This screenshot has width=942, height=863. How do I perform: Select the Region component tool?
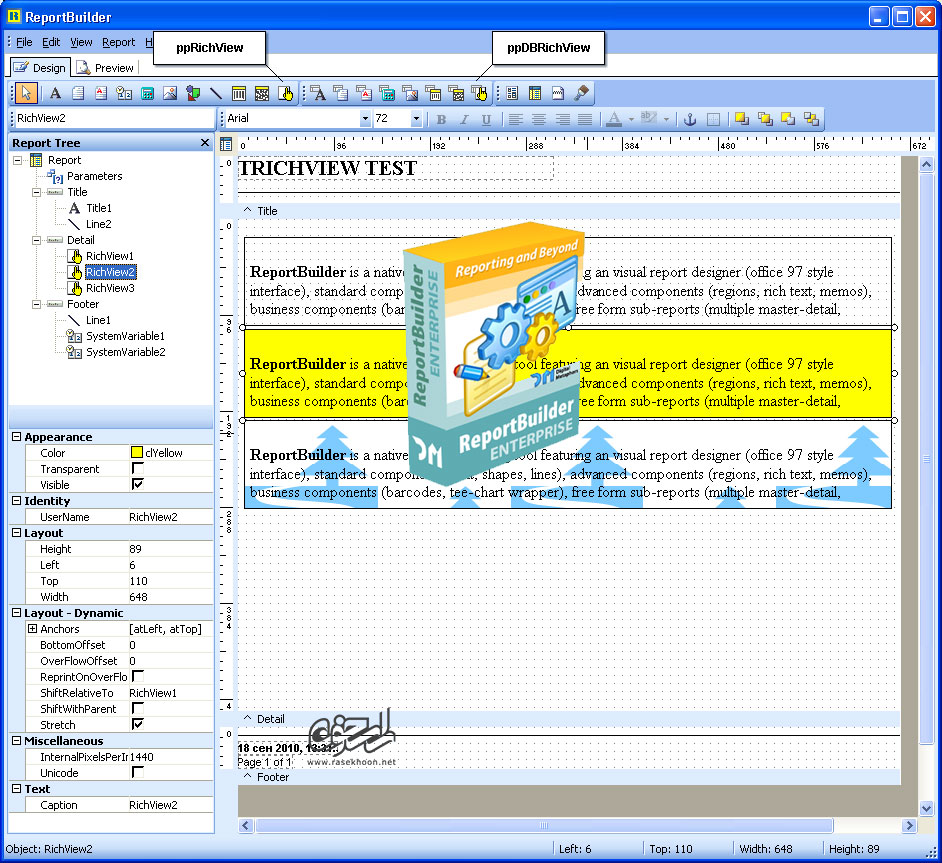pyautogui.click(x=512, y=93)
